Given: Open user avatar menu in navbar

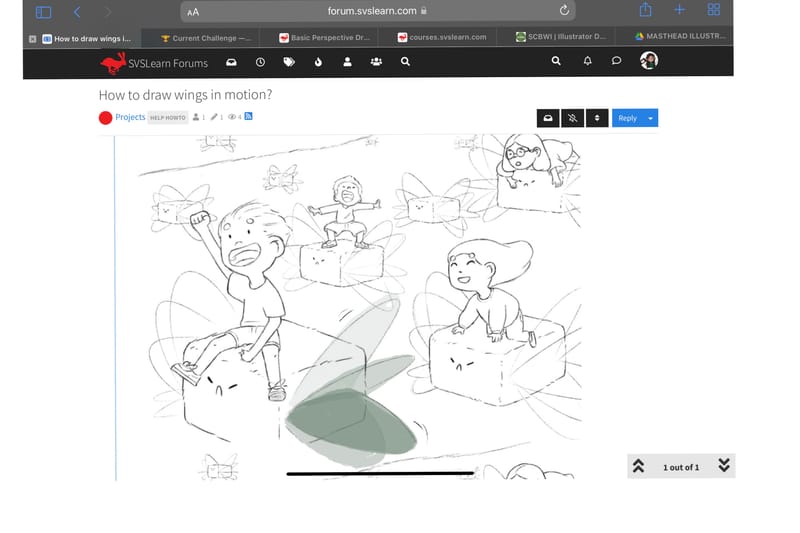Looking at the screenshot, I should [649, 62].
